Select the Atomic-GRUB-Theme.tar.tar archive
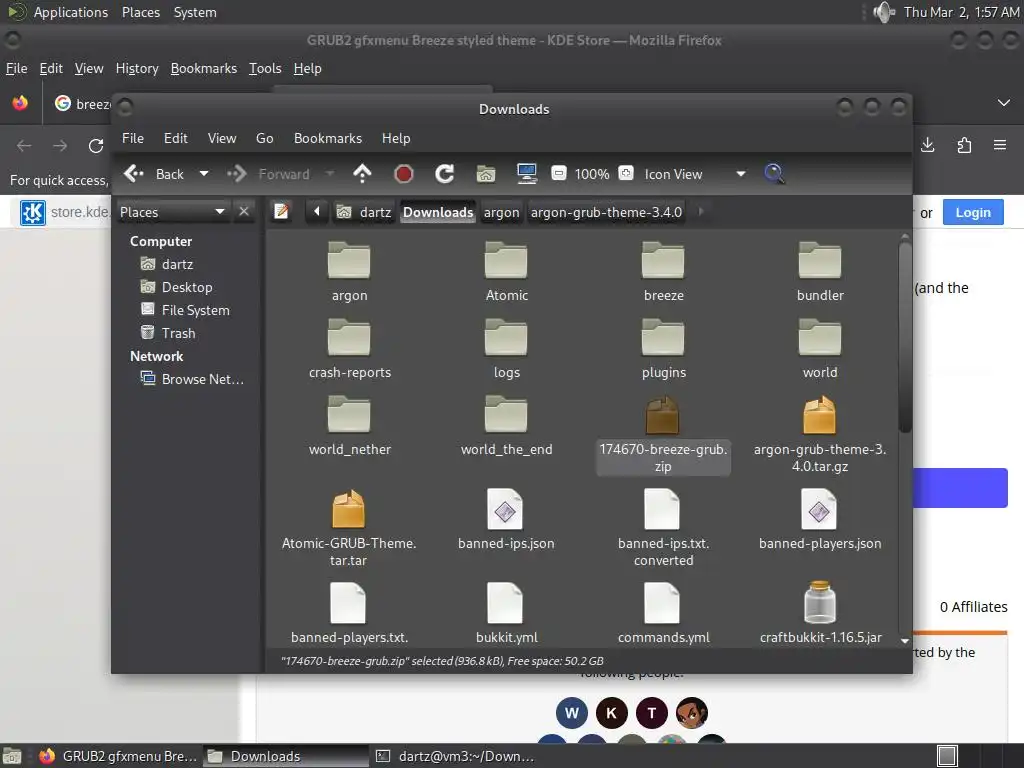Screen dimensions: 1024x768 [x=349, y=528]
